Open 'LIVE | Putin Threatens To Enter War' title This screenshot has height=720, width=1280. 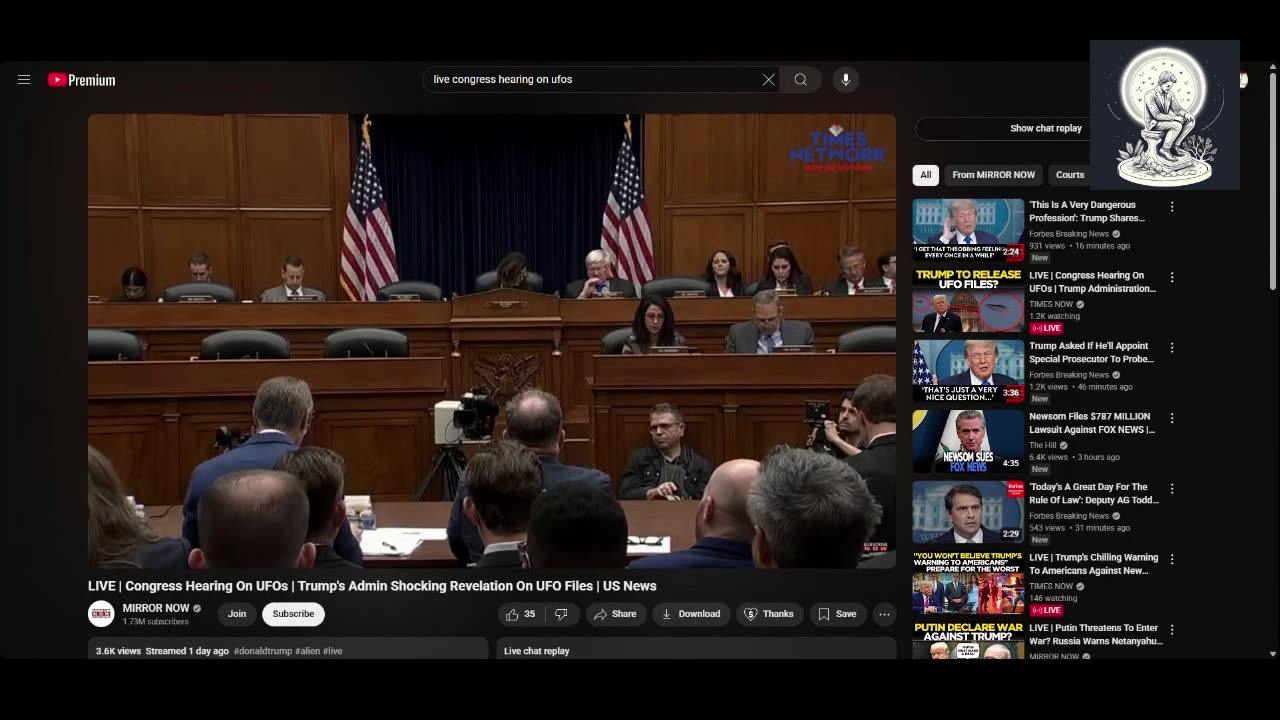1095,634
